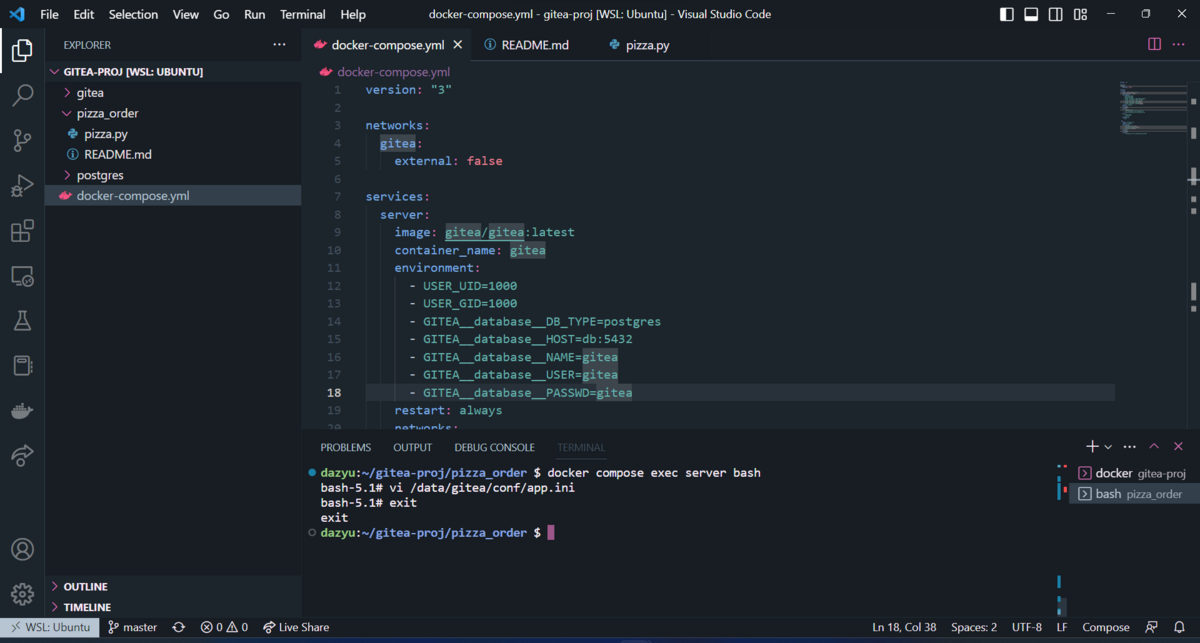Open the Live Share activity icon
Image resolution: width=1200 pixels, height=643 pixels.
pos(22,455)
